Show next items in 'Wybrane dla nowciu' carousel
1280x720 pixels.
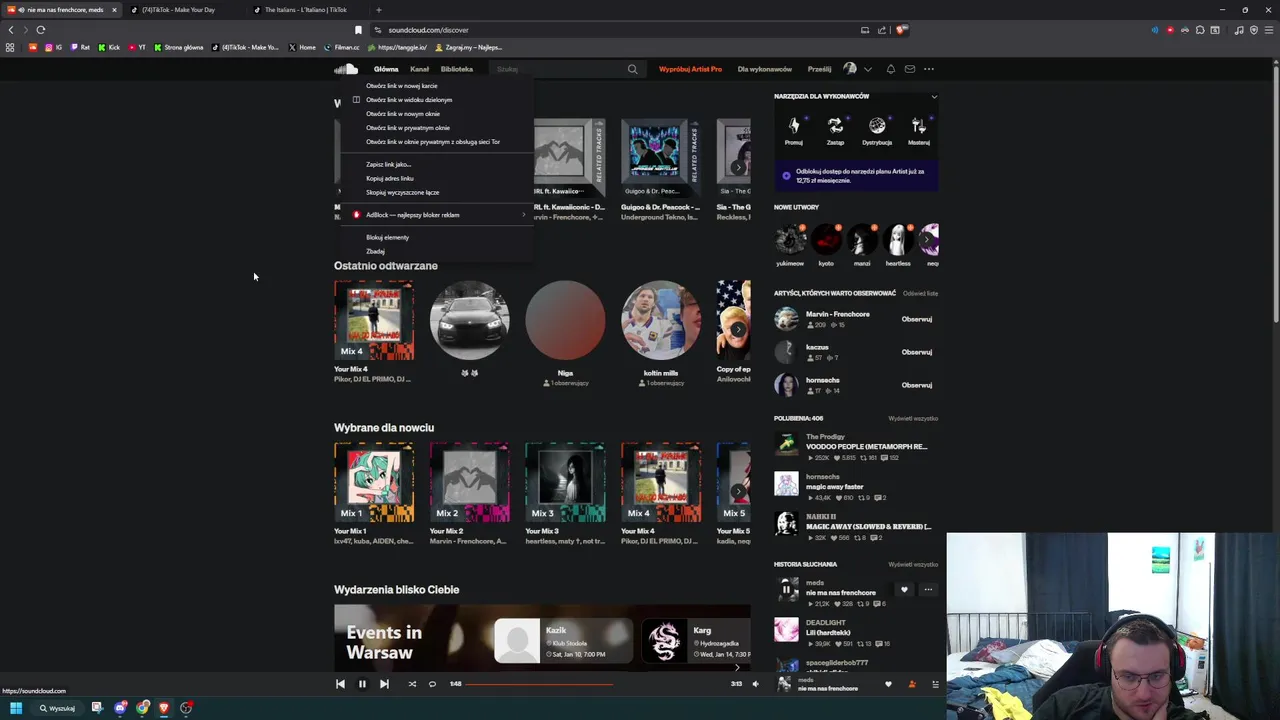tap(738, 491)
